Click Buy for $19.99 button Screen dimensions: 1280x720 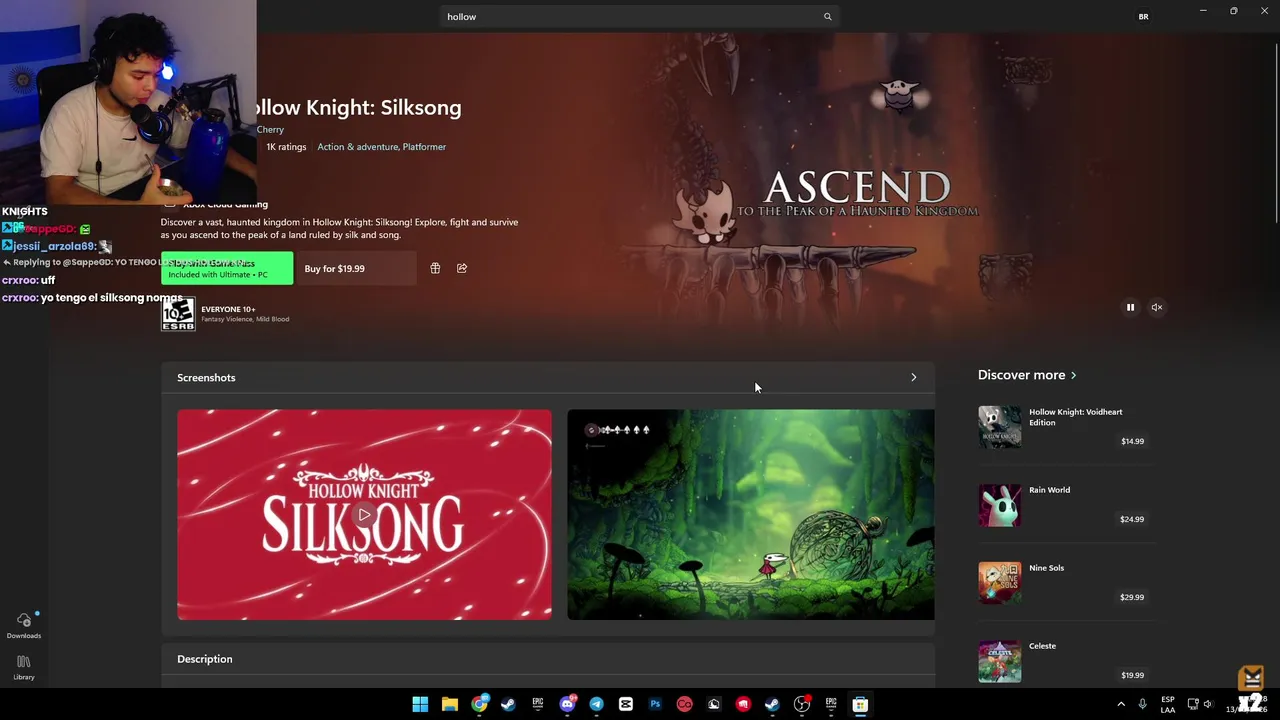click(356, 268)
